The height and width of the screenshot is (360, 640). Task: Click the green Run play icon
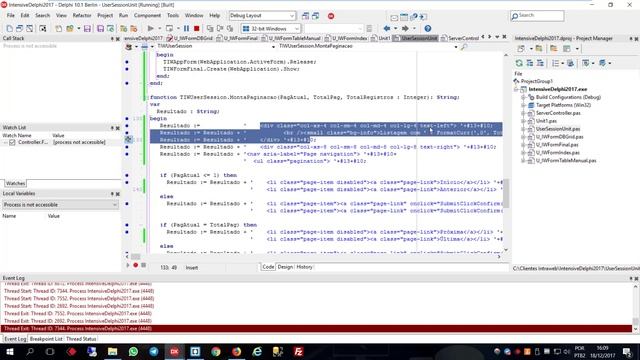[151, 29]
